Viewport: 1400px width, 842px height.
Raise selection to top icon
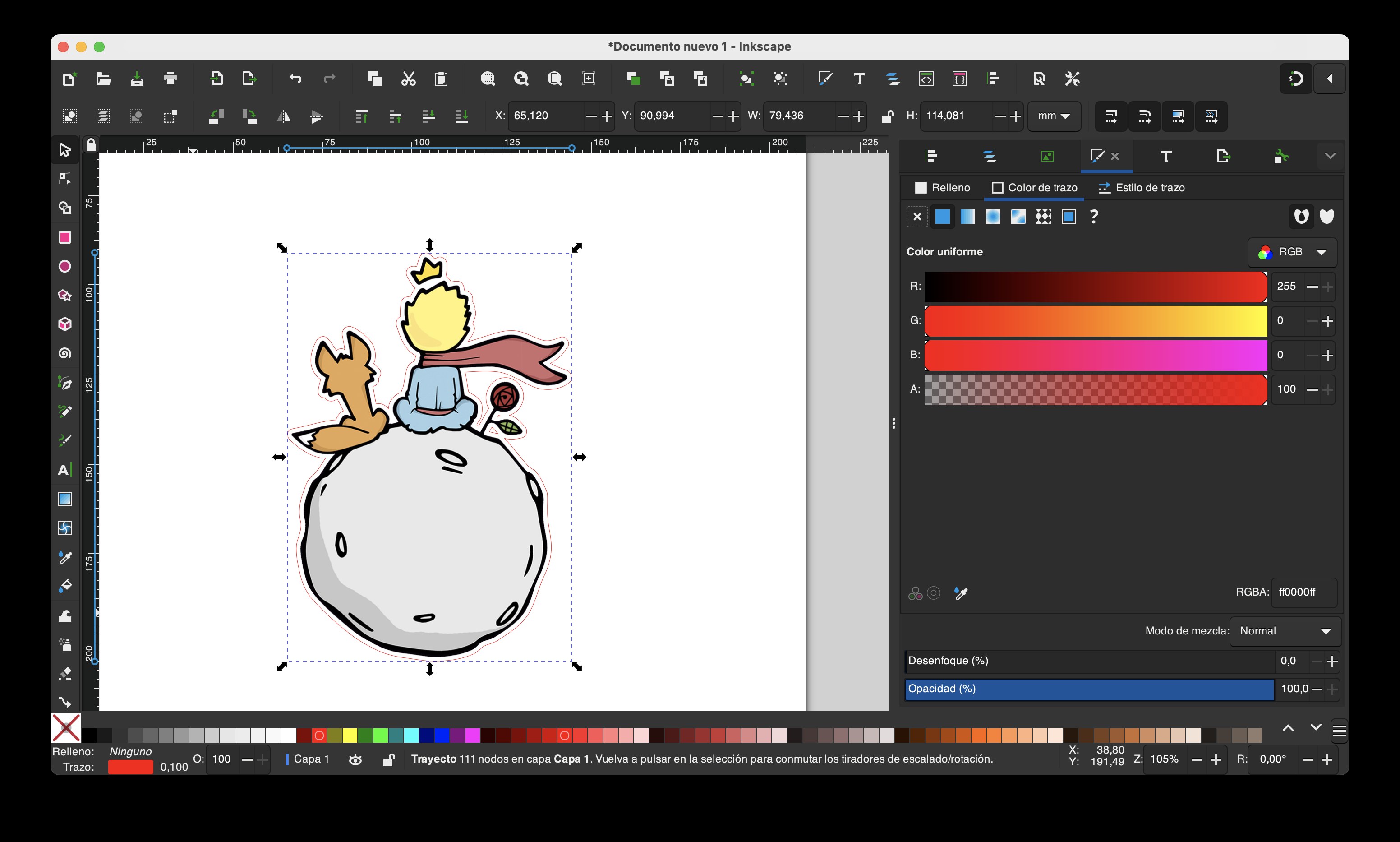(x=362, y=116)
